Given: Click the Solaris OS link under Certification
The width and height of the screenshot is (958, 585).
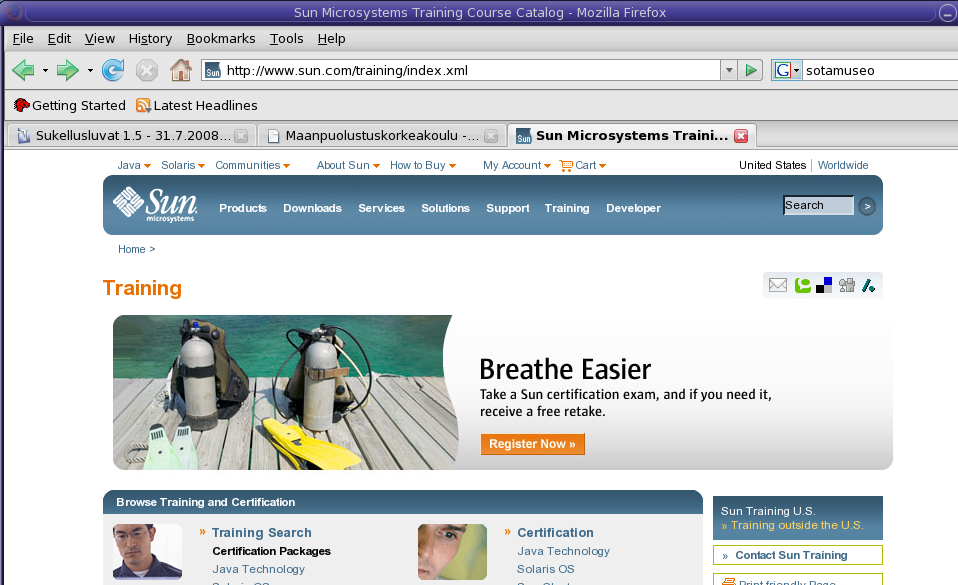Looking at the screenshot, I should pyautogui.click(x=546, y=569).
